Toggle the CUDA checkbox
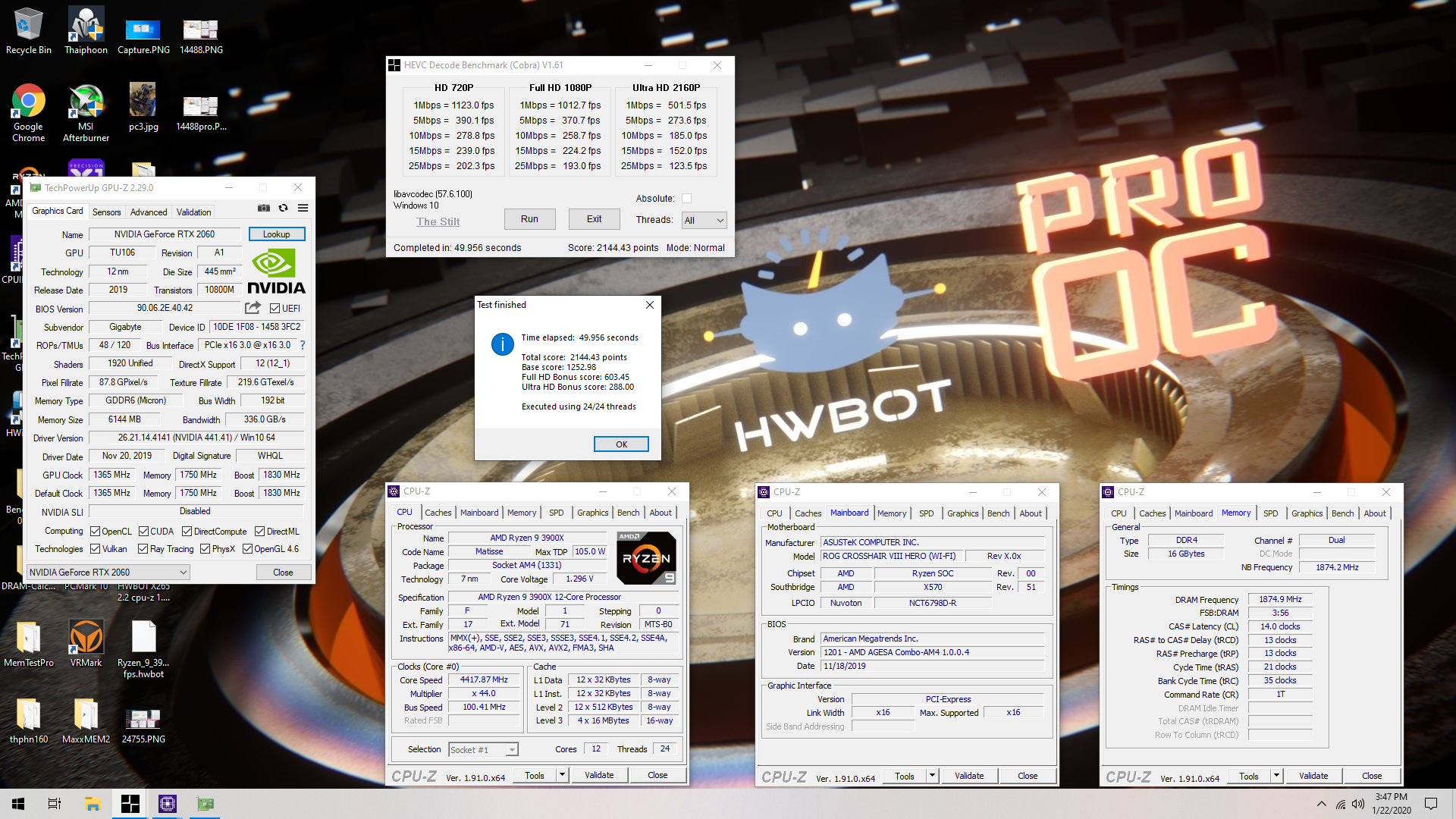1456x819 pixels. click(143, 532)
